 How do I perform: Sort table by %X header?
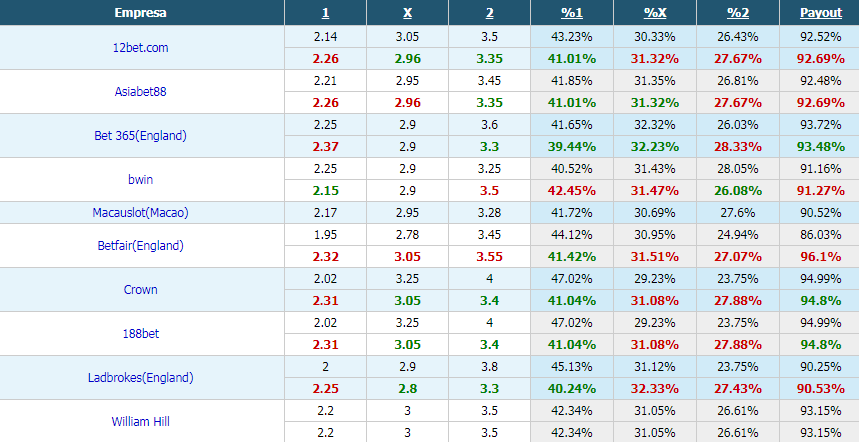(x=655, y=13)
